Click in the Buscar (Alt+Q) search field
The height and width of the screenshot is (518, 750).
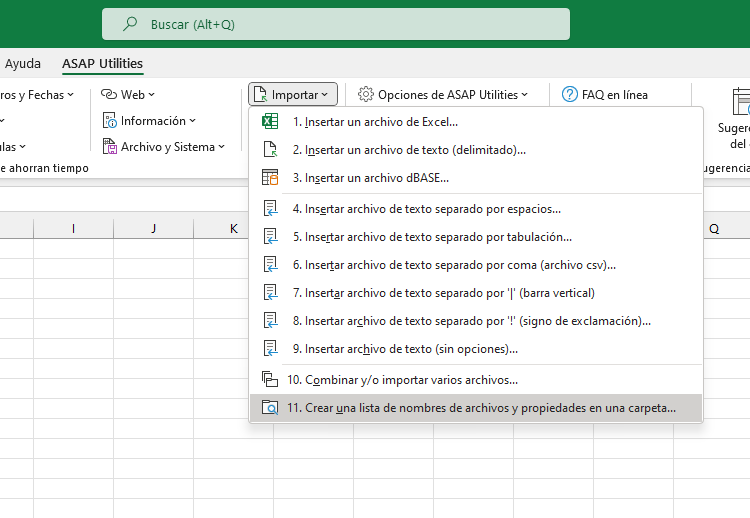336,24
